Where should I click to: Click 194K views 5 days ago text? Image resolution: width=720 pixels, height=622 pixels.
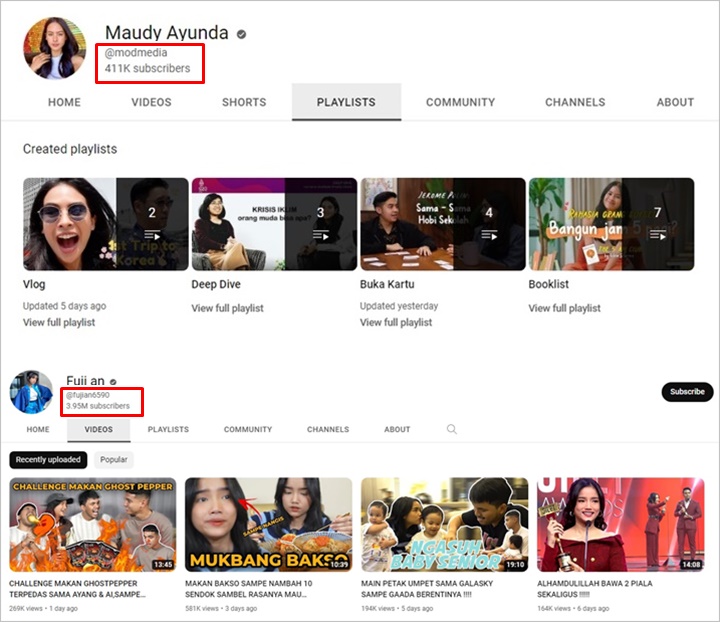(x=397, y=609)
